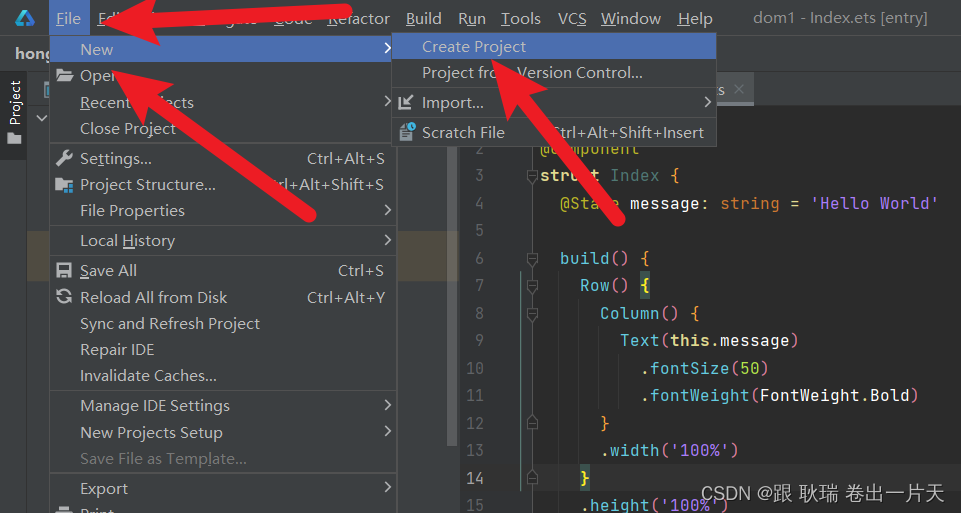Open the Help menu
This screenshot has height=513, width=961.
click(x=695, y=19)
